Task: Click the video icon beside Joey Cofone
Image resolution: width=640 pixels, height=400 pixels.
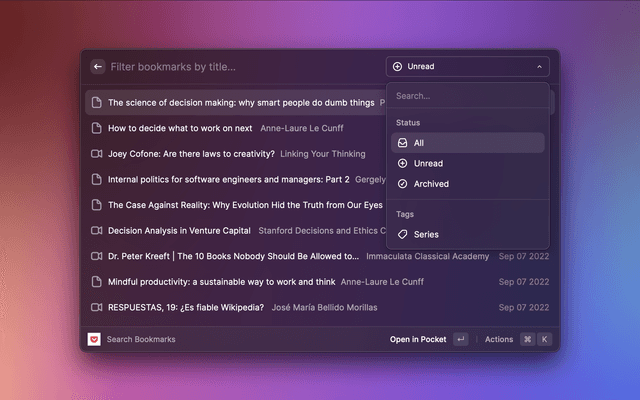Action: pos(97,154)
